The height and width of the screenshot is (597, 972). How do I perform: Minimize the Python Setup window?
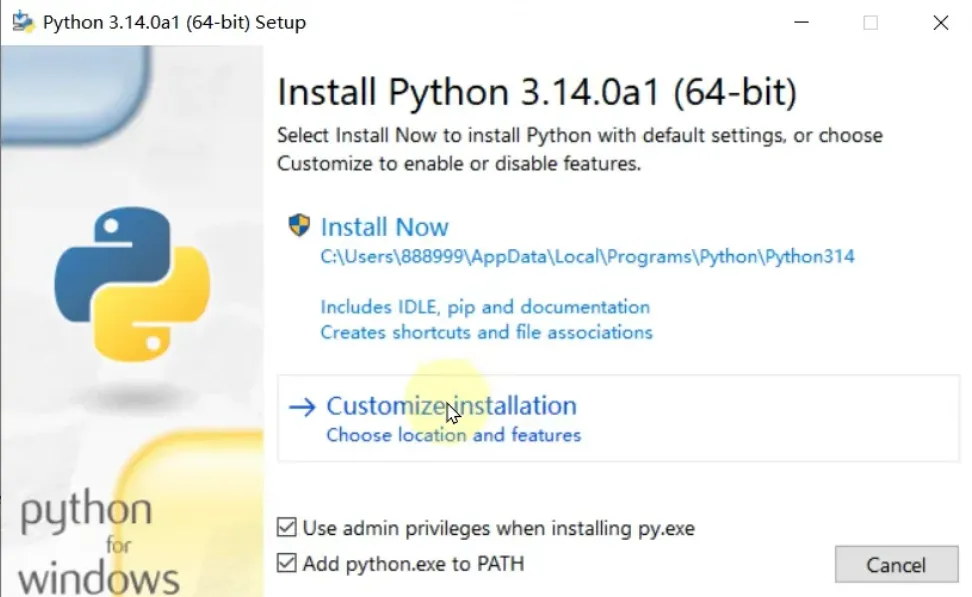[x=801, y=22]
